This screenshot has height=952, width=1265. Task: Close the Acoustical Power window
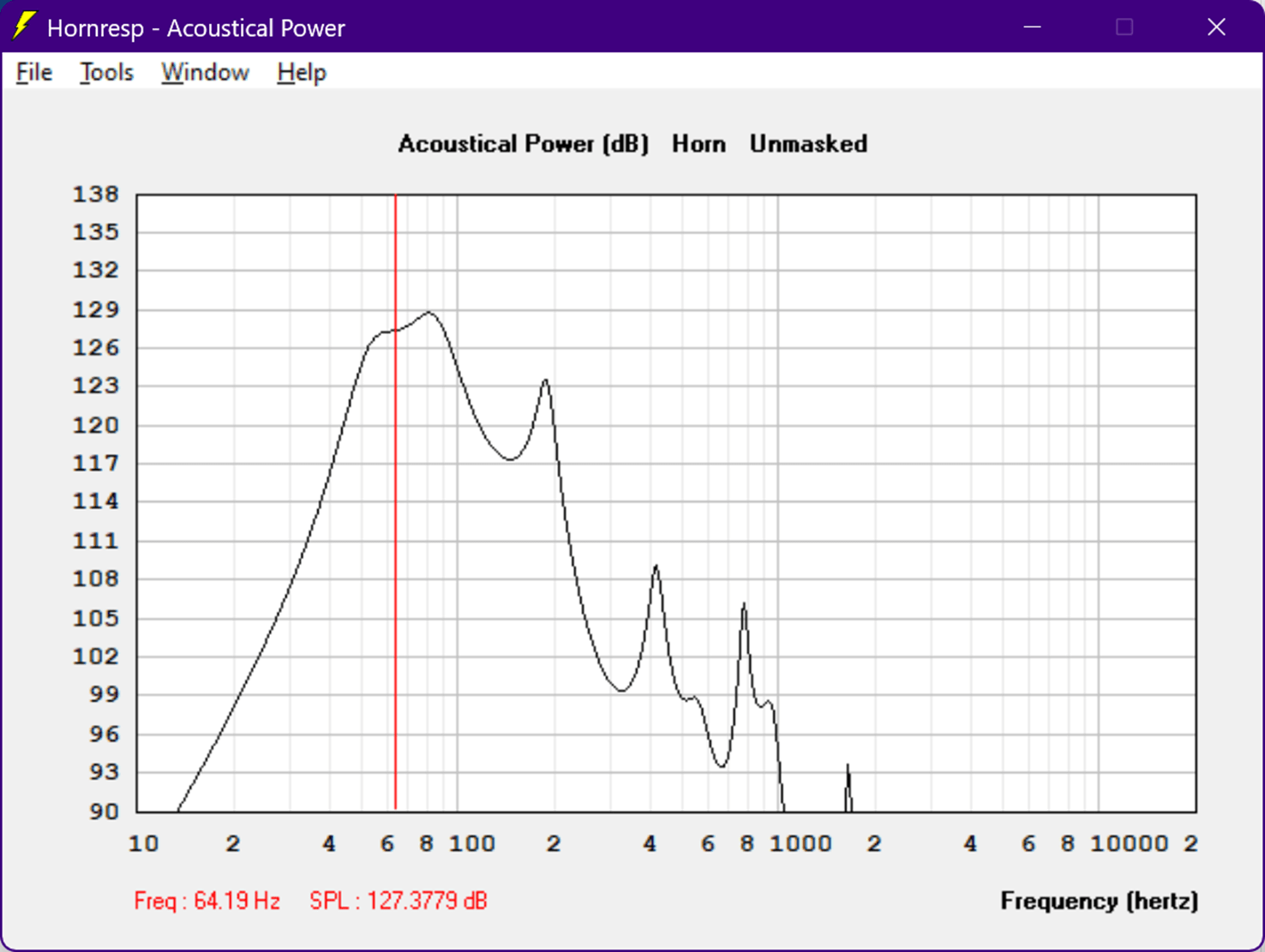1216,27
